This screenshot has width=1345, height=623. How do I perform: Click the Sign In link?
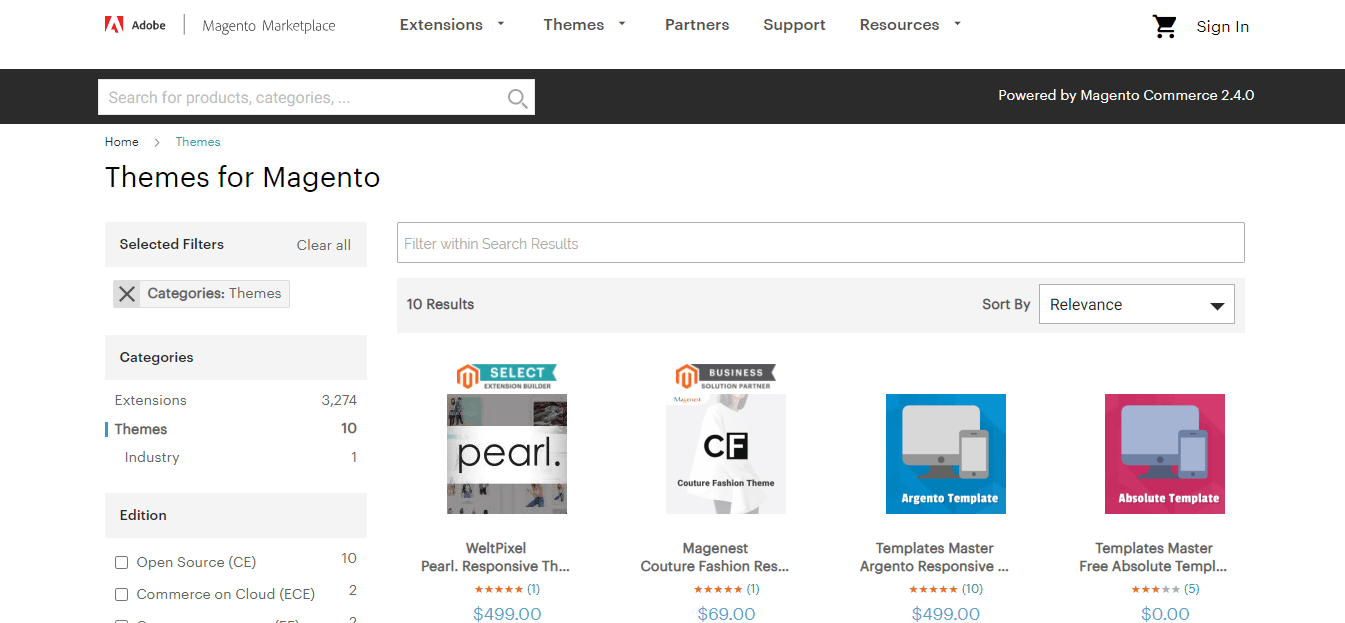pos(1222,27)
